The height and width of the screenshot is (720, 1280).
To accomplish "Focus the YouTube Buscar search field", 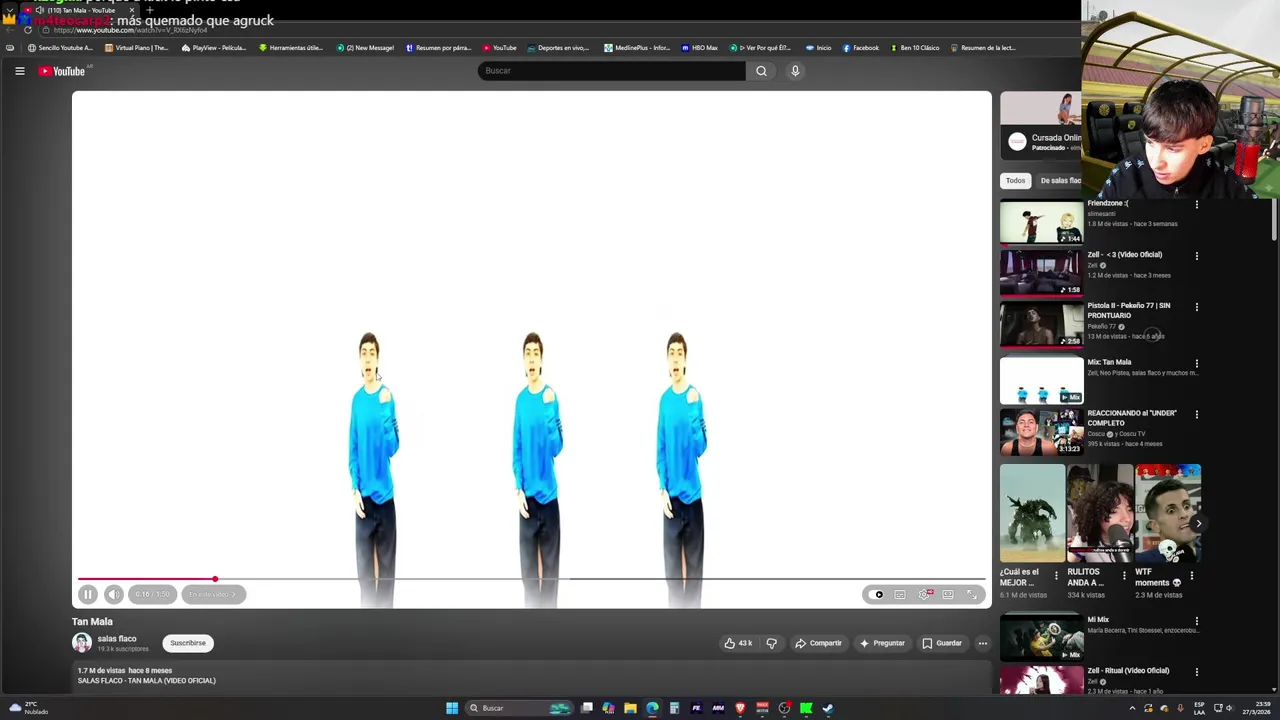I will pyautogui.click(x=611, y=71).
